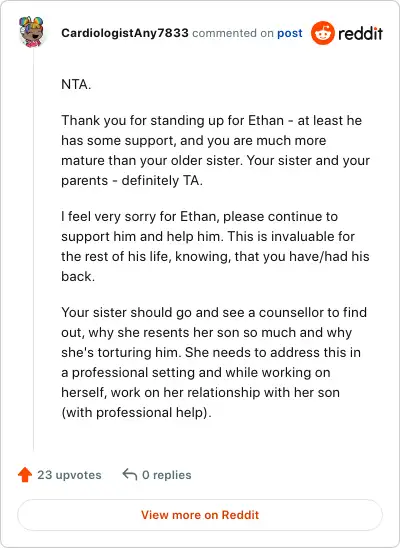
Task: Upvote the comment with orange arrow
Action: pos(25,475)
